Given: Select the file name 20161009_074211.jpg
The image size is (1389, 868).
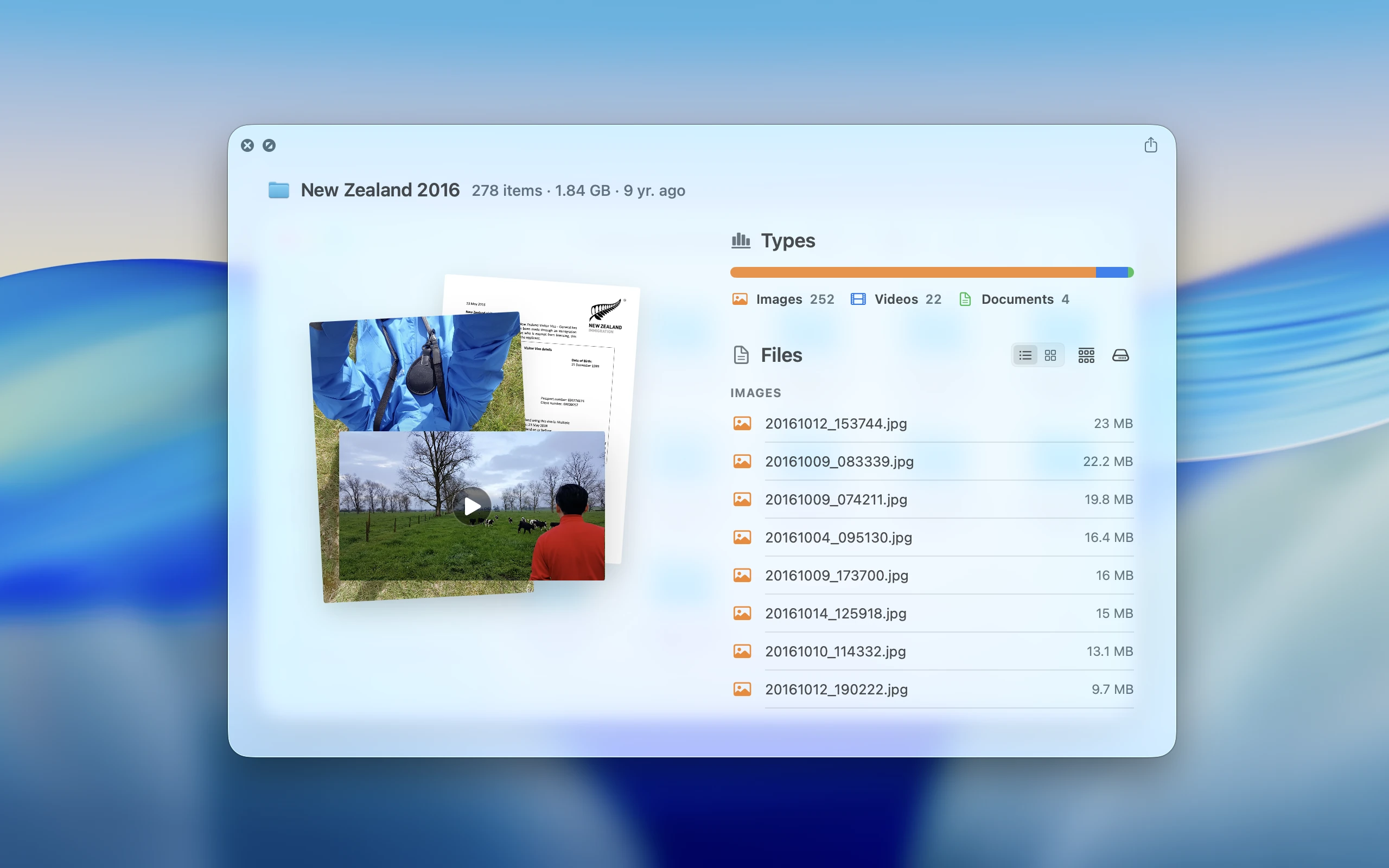Looking at the screenshot, I should (836, 500).
